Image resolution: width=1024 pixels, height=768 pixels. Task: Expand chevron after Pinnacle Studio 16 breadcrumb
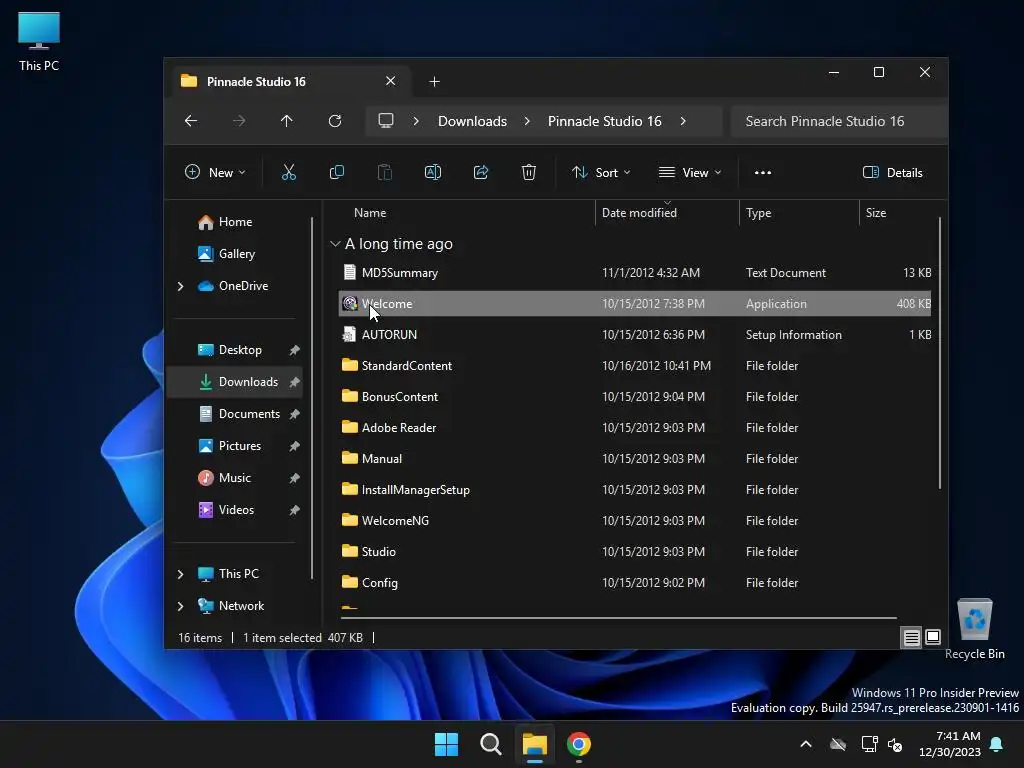click(683, 121)
